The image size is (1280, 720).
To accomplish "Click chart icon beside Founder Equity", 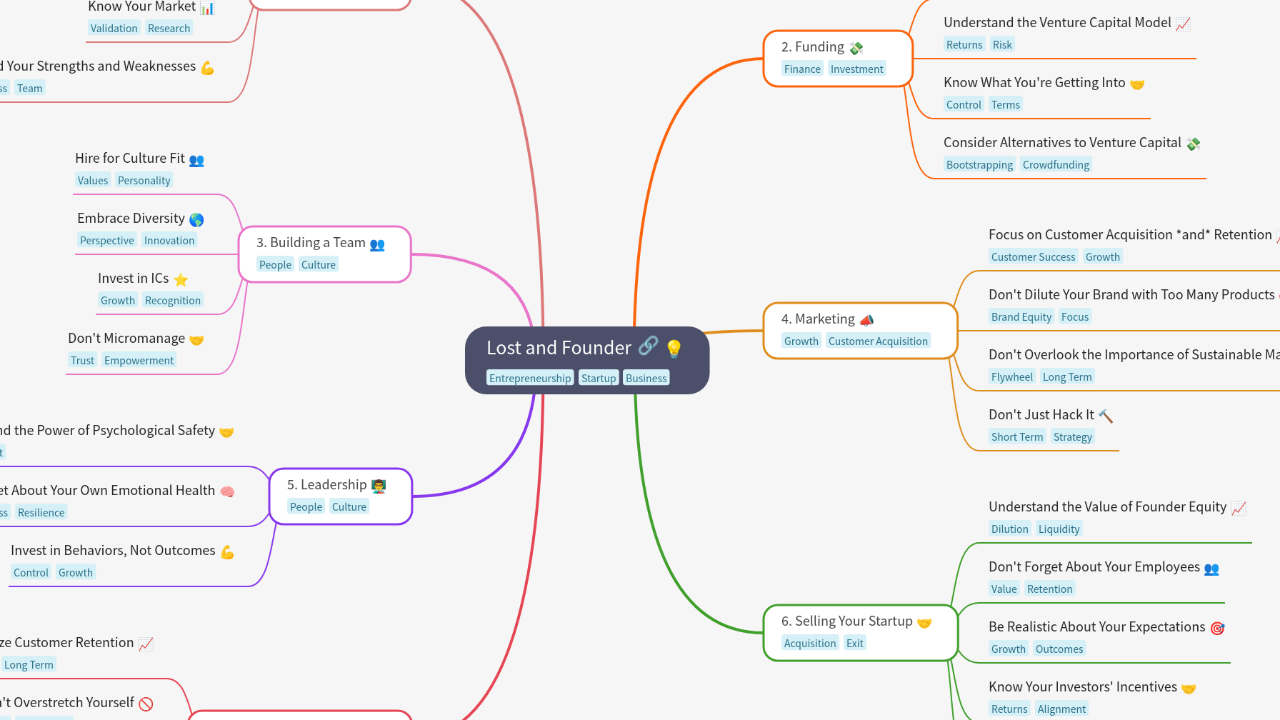I will pyautogui.click(x=1239, y=507).
